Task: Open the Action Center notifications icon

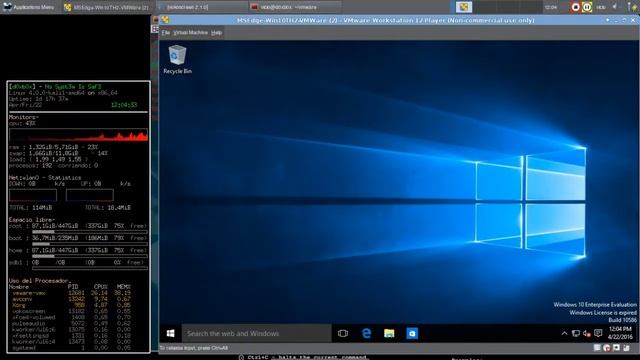Action: point(598,333)
